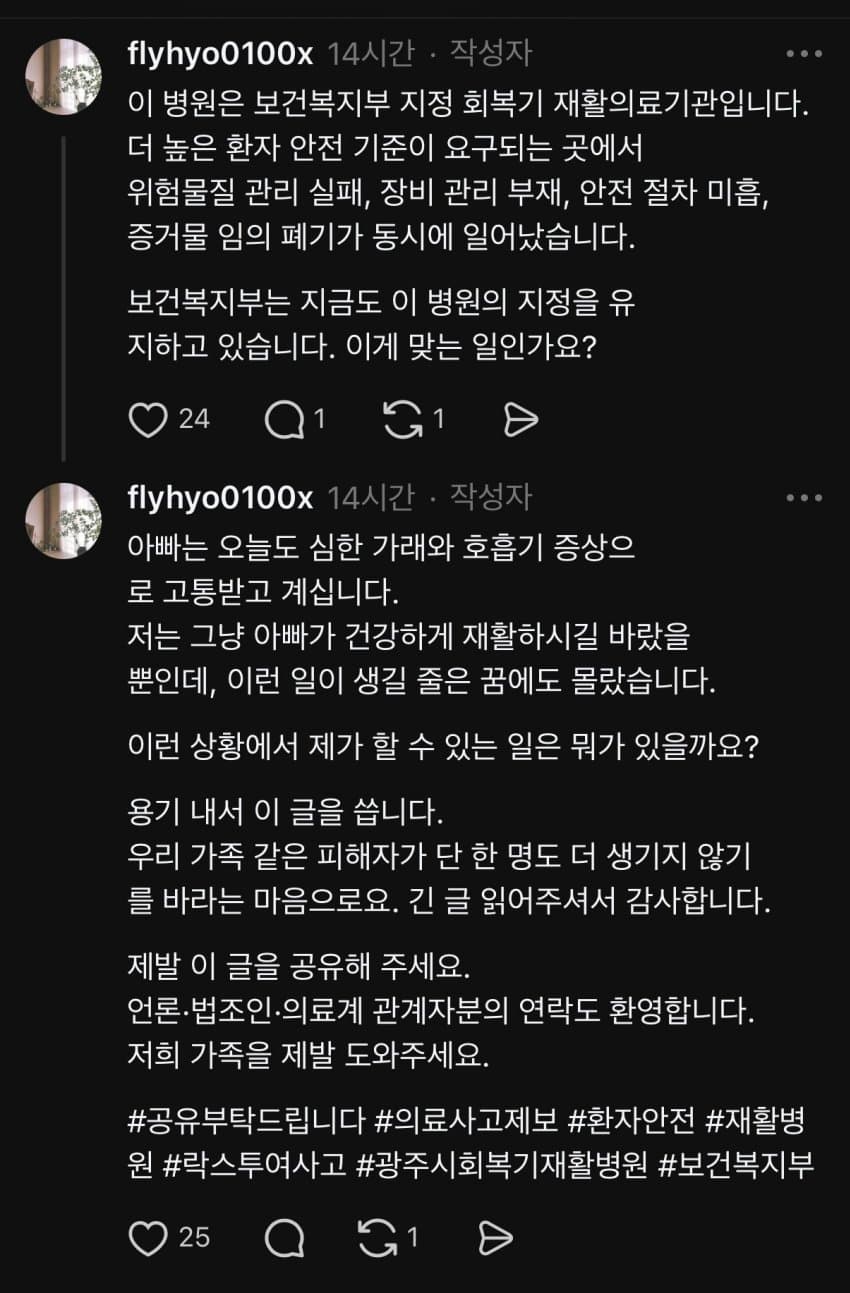Open flyhyo0100x username on first post
The height and width of the screenshot is (1293, 850).
[221, 54]
